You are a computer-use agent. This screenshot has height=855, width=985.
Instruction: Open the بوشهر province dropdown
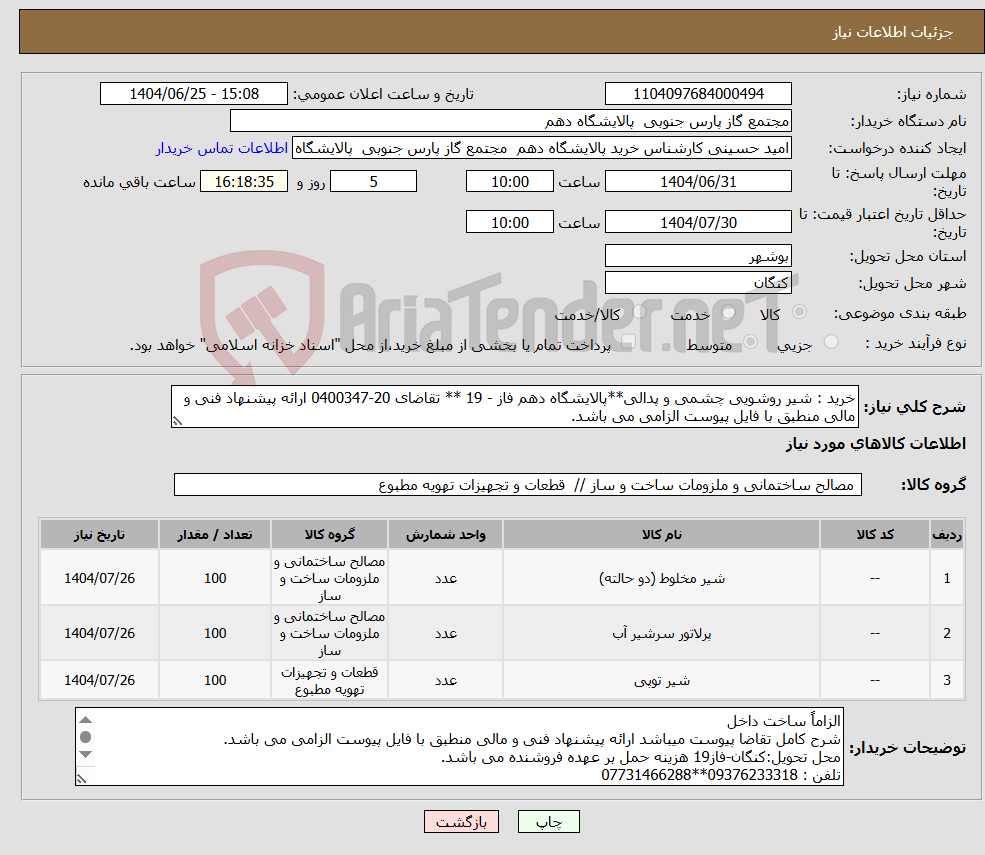pos(698,255)
